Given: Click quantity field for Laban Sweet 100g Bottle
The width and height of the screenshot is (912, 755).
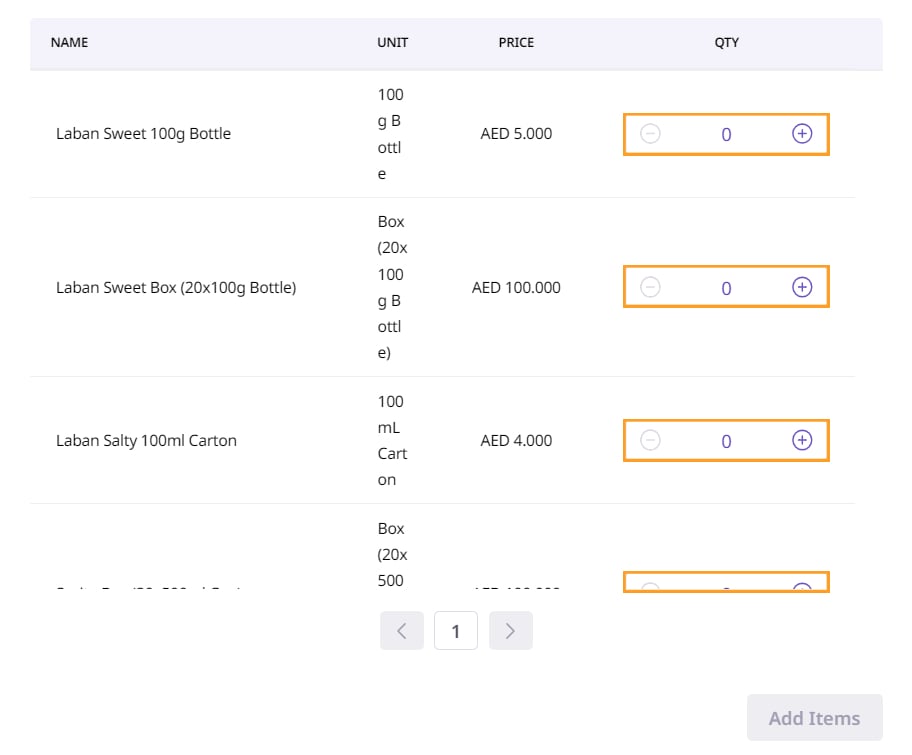Looking at the screenshot, I should [726, 134].
